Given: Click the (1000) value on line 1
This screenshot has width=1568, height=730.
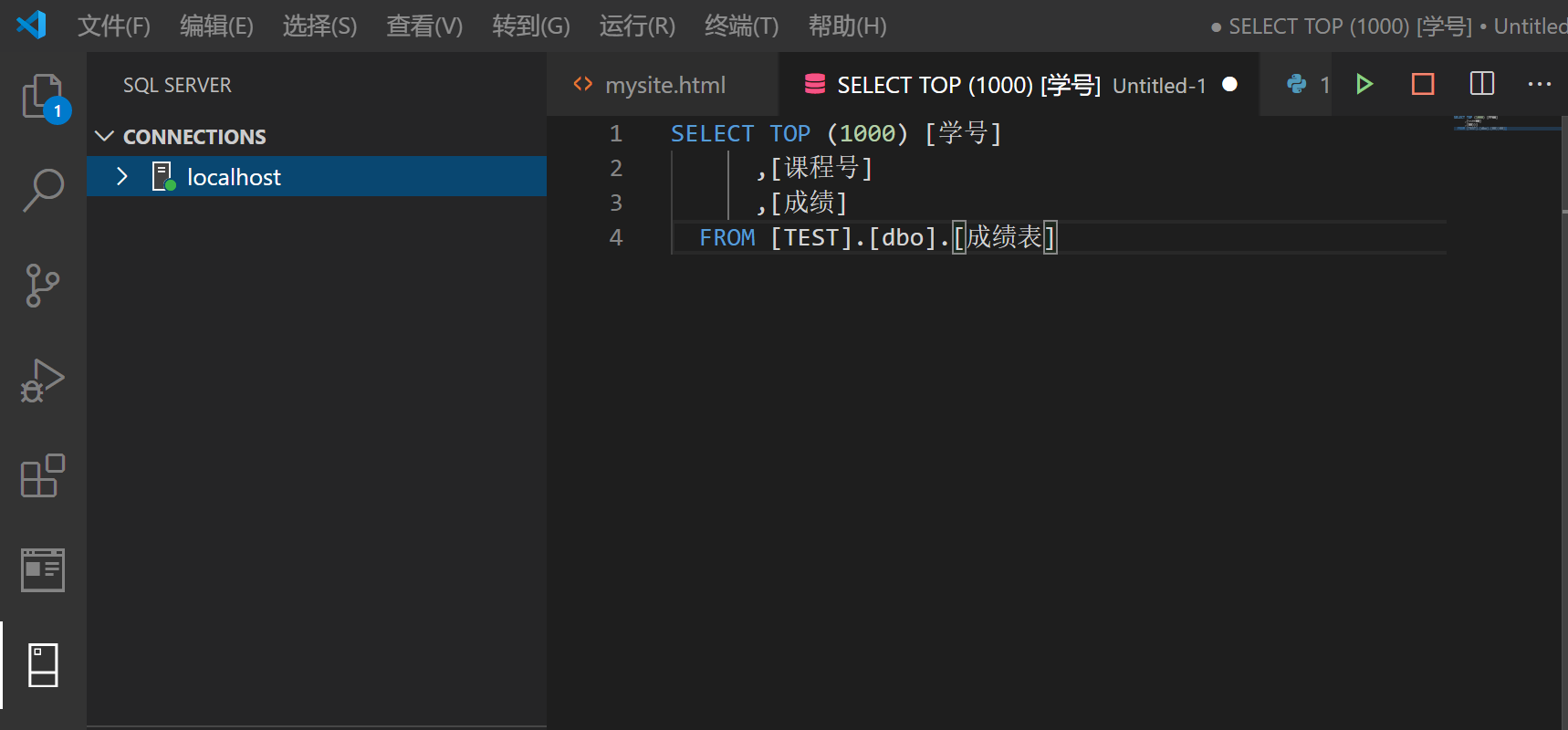Looking at the screenshot, I should coord(867,133).
